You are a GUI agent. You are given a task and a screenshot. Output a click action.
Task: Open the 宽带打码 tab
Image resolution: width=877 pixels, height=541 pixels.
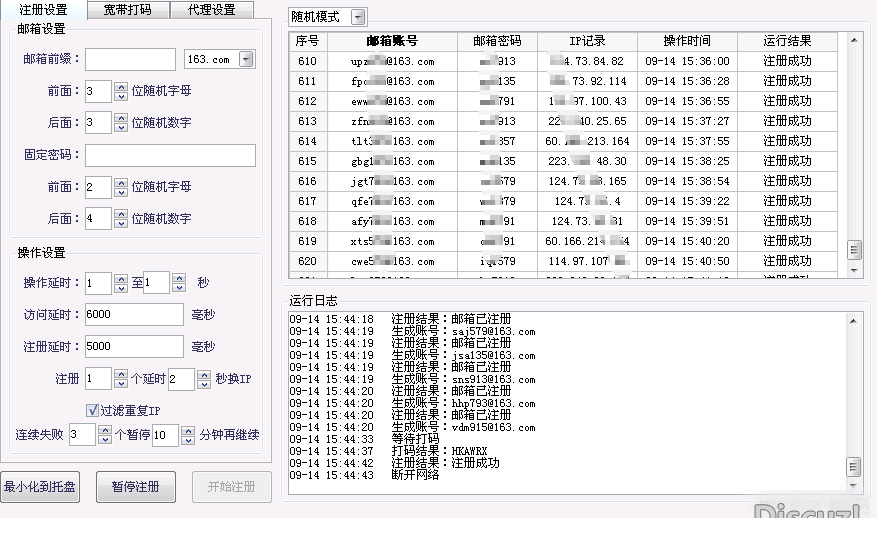pos(128,10)
